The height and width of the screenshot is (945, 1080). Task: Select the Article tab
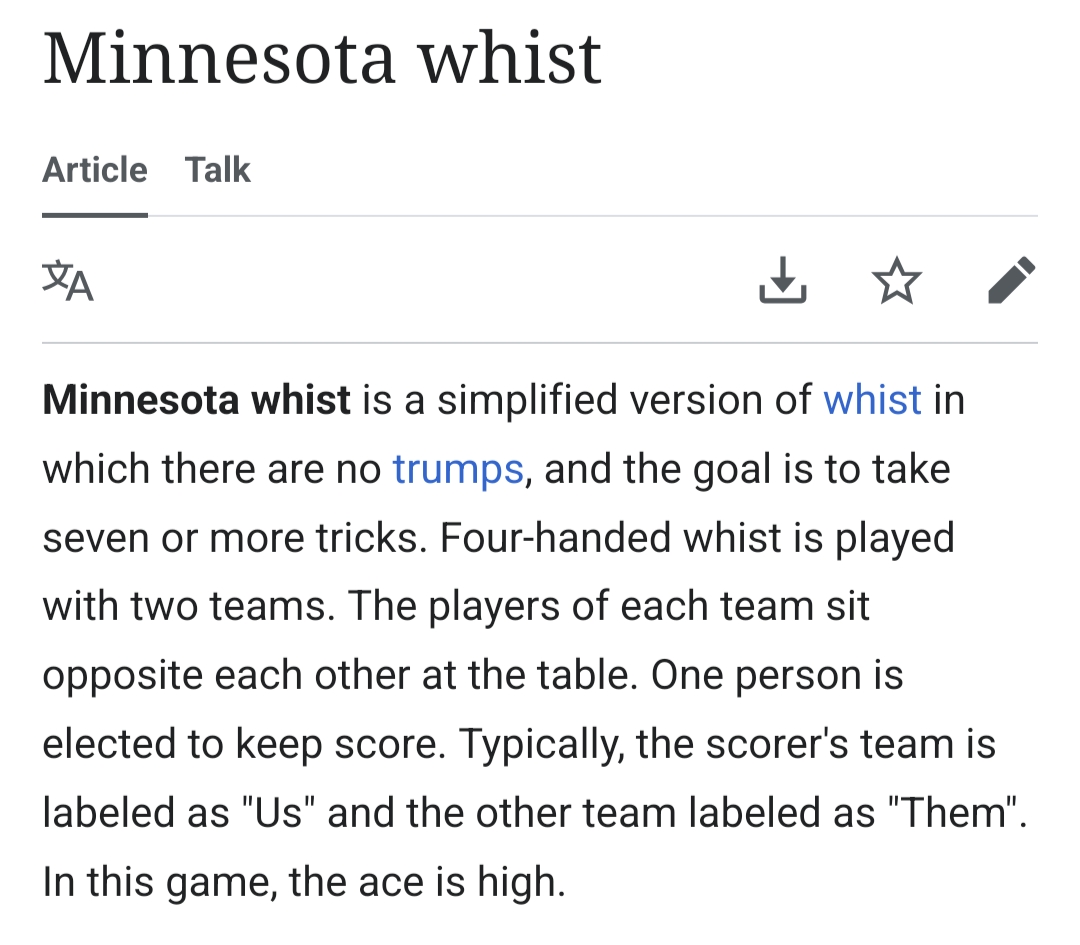coord(95,170)
